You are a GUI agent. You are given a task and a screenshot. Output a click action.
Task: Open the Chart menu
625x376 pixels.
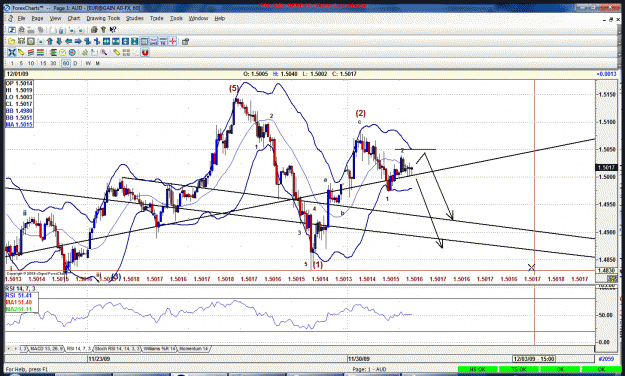[x=74, y=18]
